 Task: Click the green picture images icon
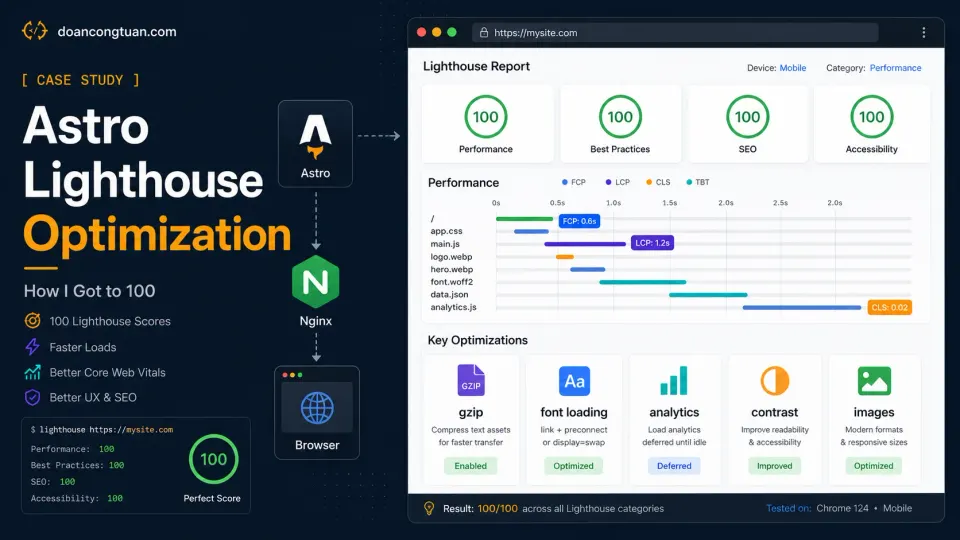(x=874, y=381)
